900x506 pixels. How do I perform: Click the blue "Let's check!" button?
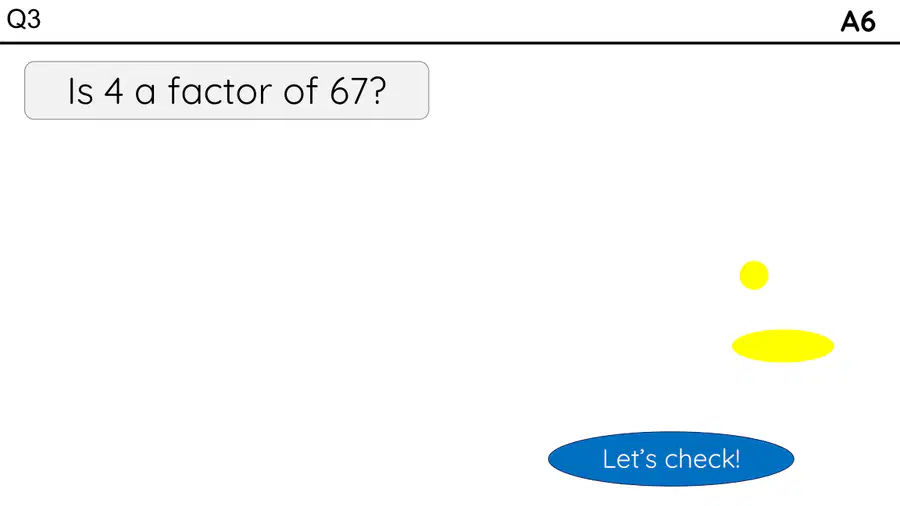[671, 459]
